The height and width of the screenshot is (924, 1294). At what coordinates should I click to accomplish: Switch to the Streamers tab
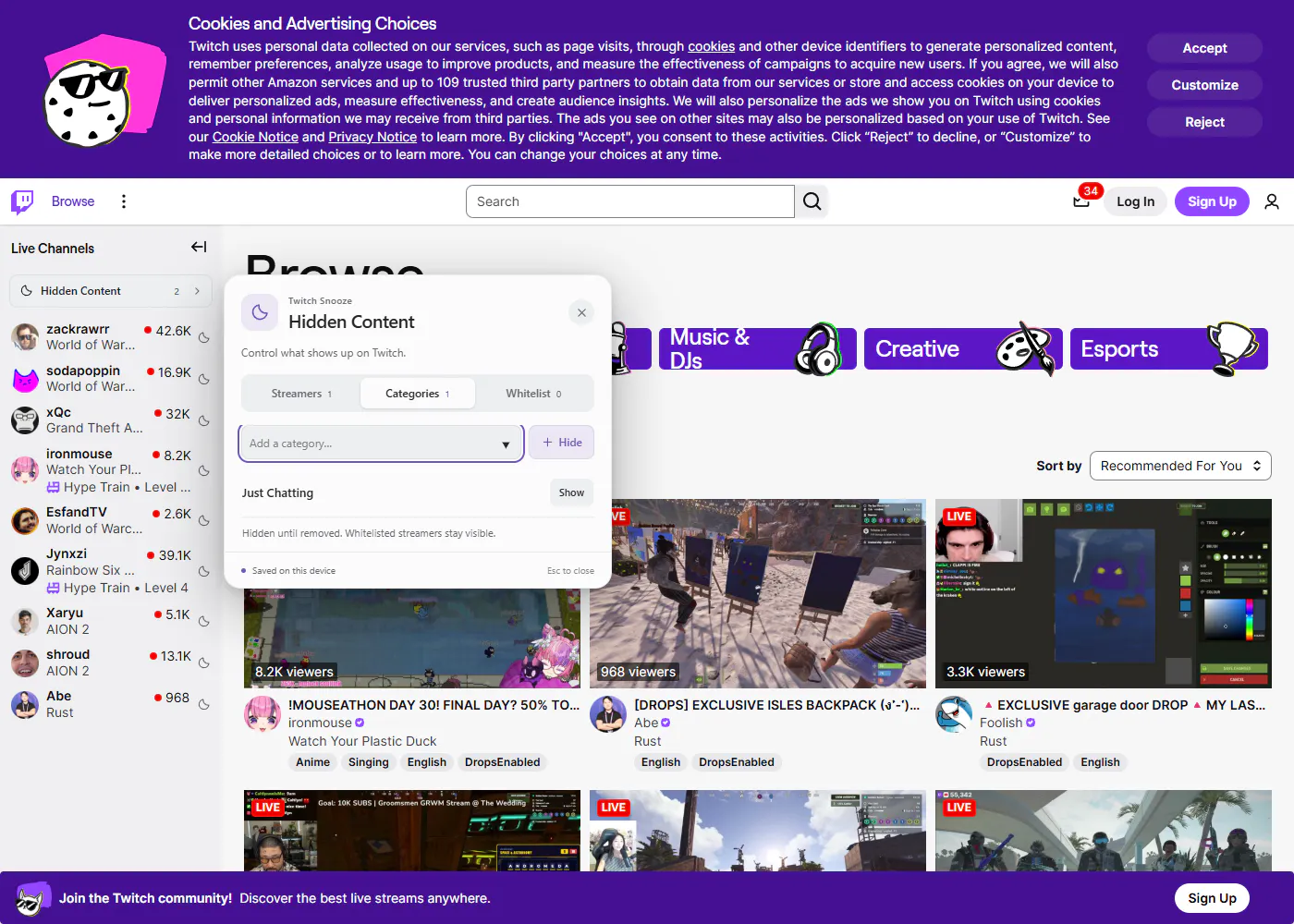tap(301, 394)
